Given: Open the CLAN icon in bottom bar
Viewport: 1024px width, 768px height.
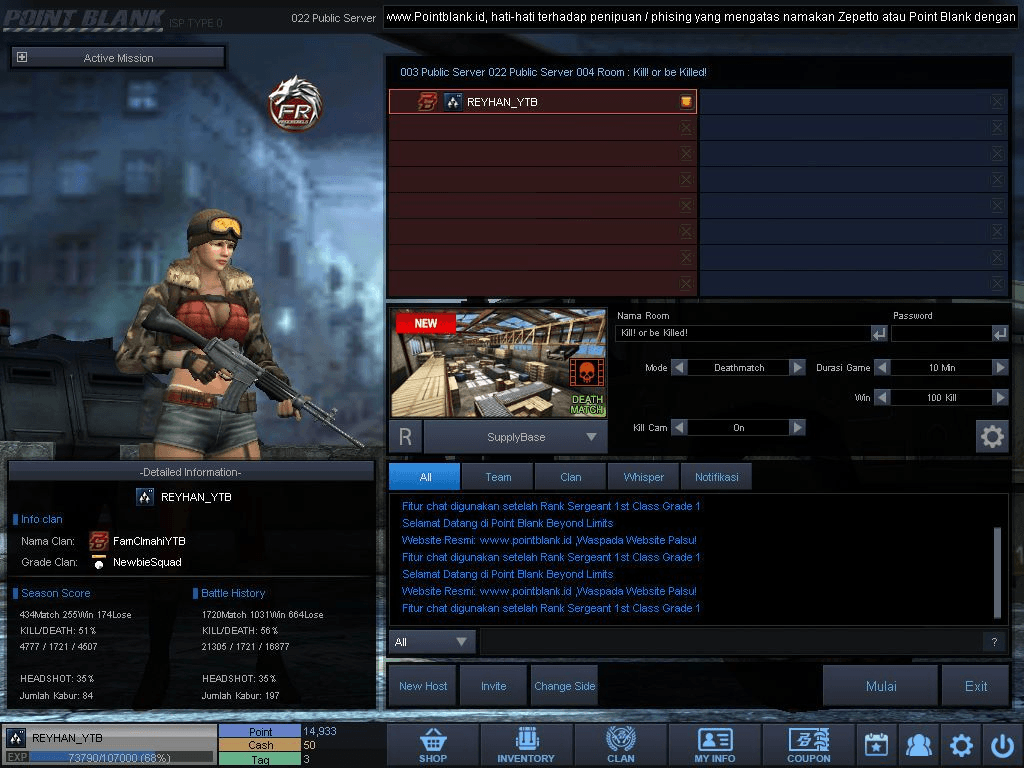Looking at the screenshot, I should [x=620, y=745].
